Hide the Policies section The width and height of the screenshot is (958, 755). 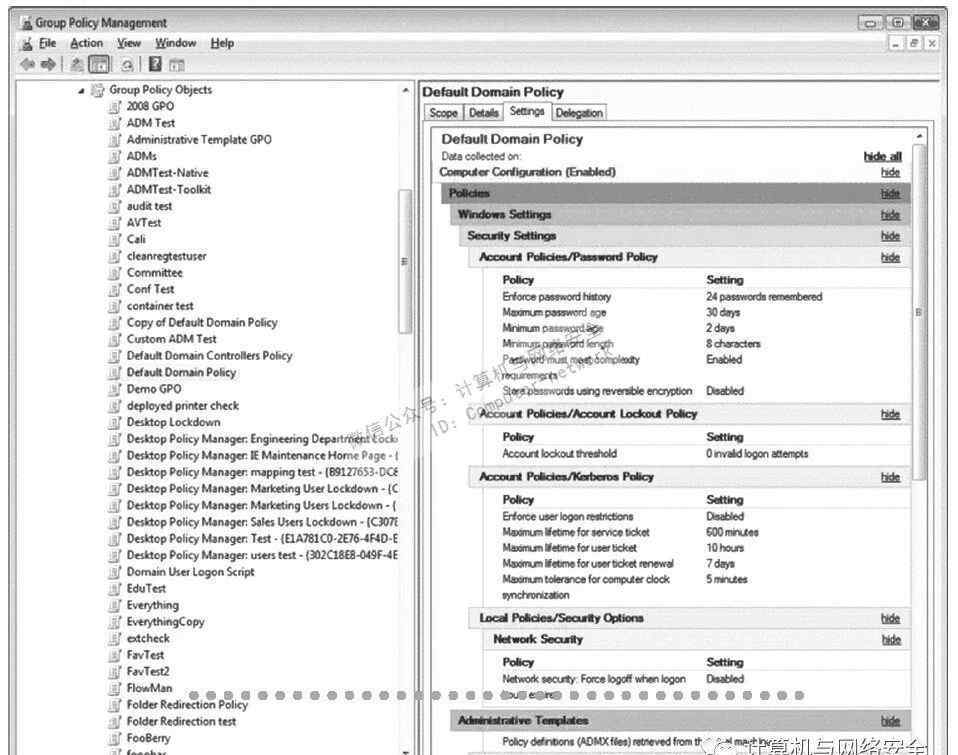890,194
